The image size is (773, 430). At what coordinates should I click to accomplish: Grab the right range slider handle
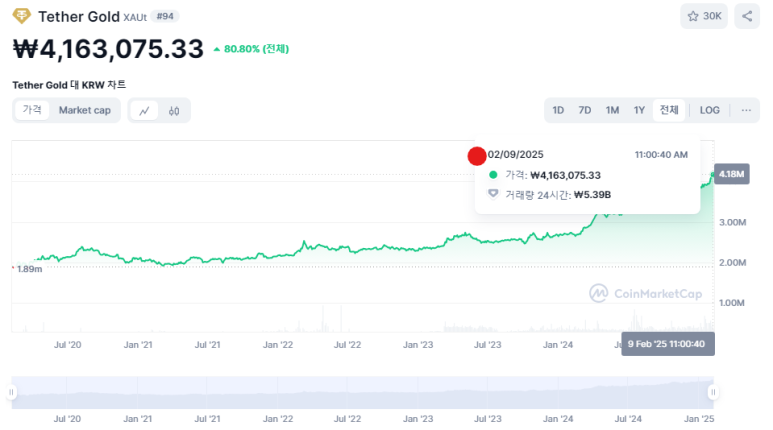(x=713, y=393)
